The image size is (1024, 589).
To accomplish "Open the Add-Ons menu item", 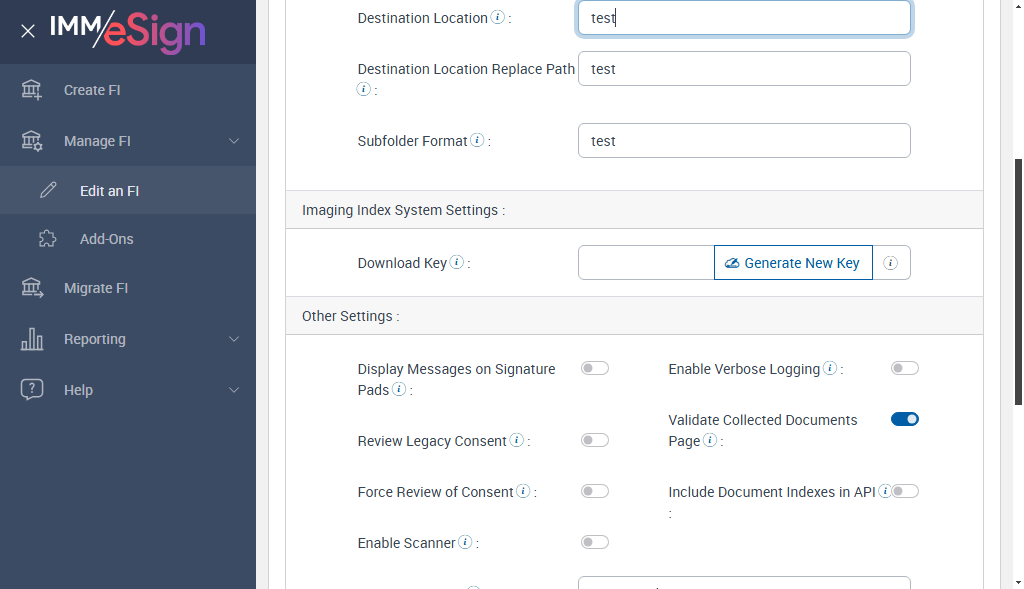I will (x=106, y=239).
